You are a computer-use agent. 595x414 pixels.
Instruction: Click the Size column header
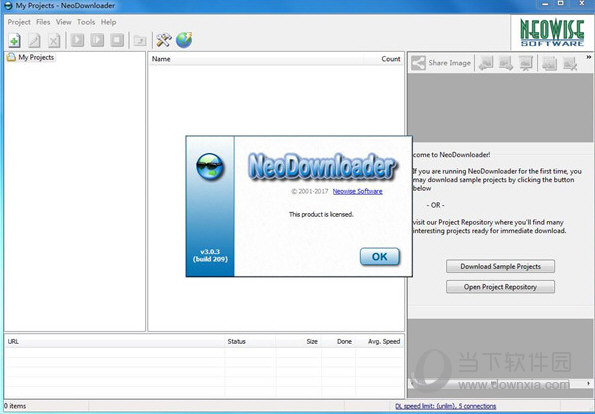pyautogui.click(x=299, y=342)
